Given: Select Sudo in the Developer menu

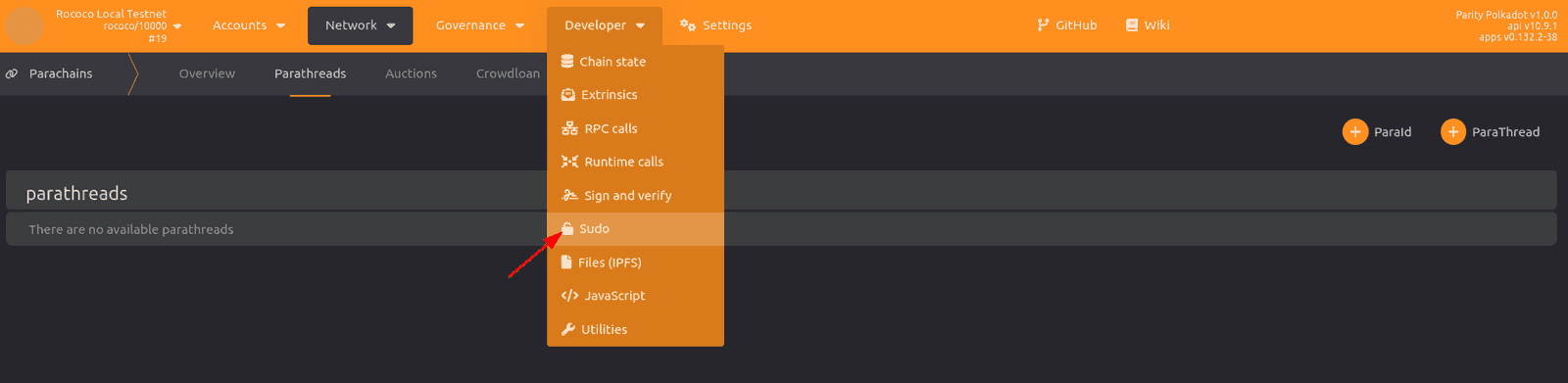Looking at the screenshot, I should (635, 228).
